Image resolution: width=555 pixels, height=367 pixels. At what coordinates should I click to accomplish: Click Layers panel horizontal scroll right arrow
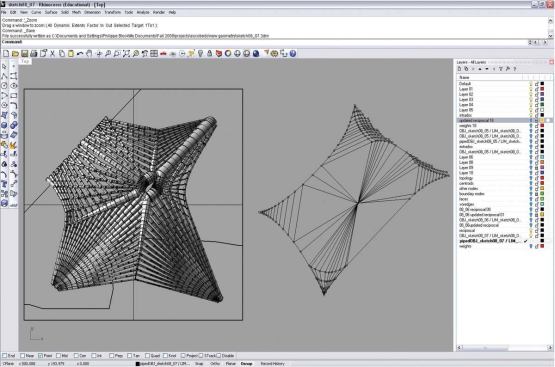click(549, 348)
